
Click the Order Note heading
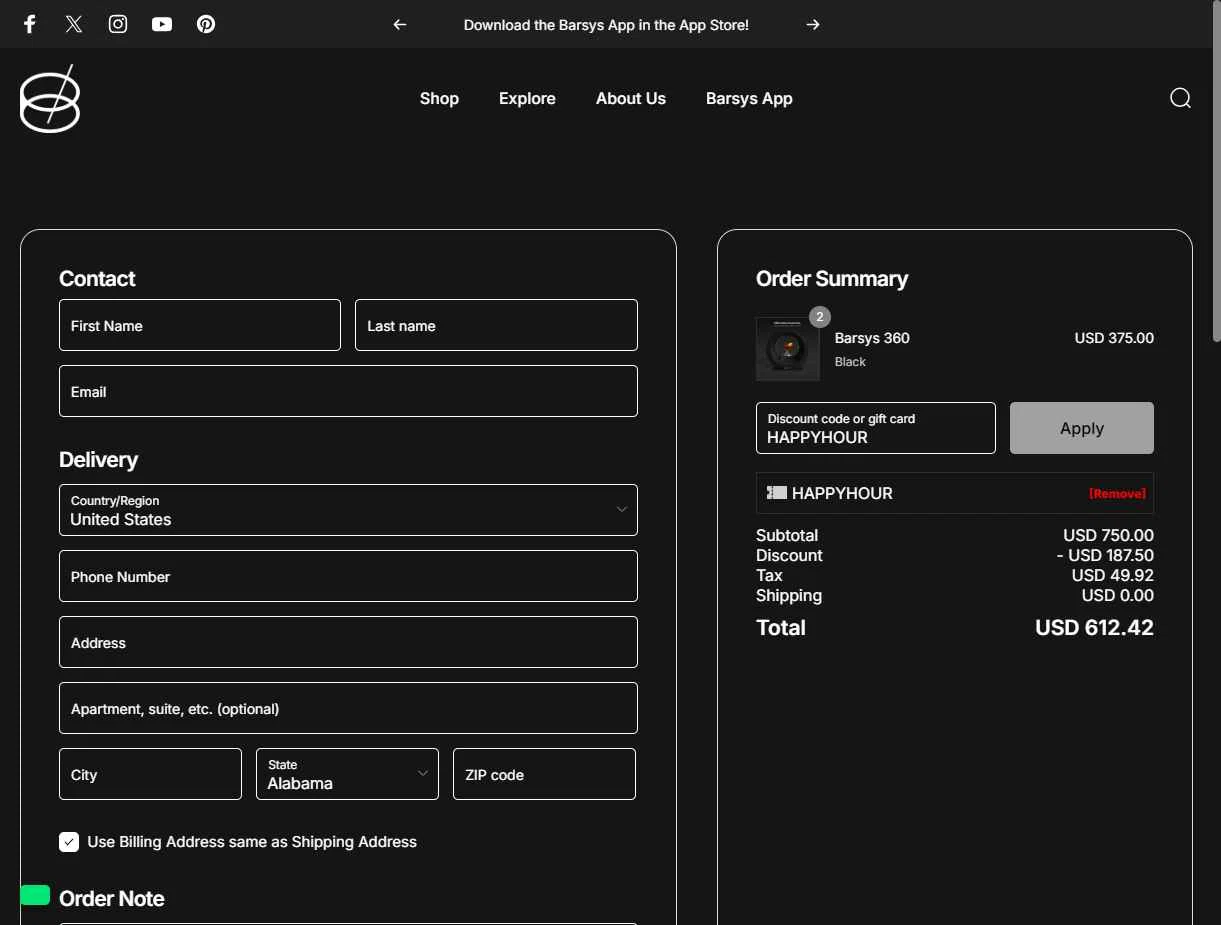pyautogui.click(x=112, y=898)
